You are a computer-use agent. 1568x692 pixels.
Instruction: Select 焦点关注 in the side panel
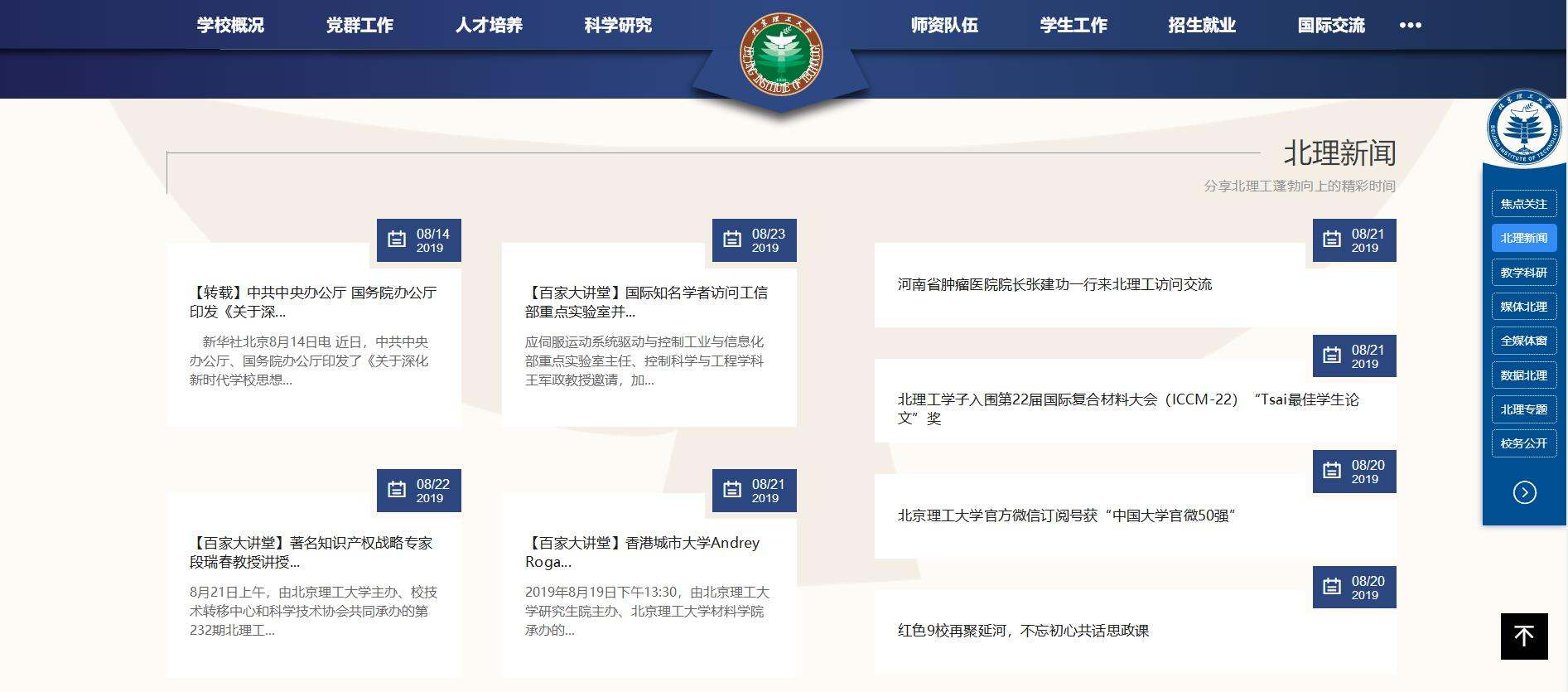pos(1523,204)
